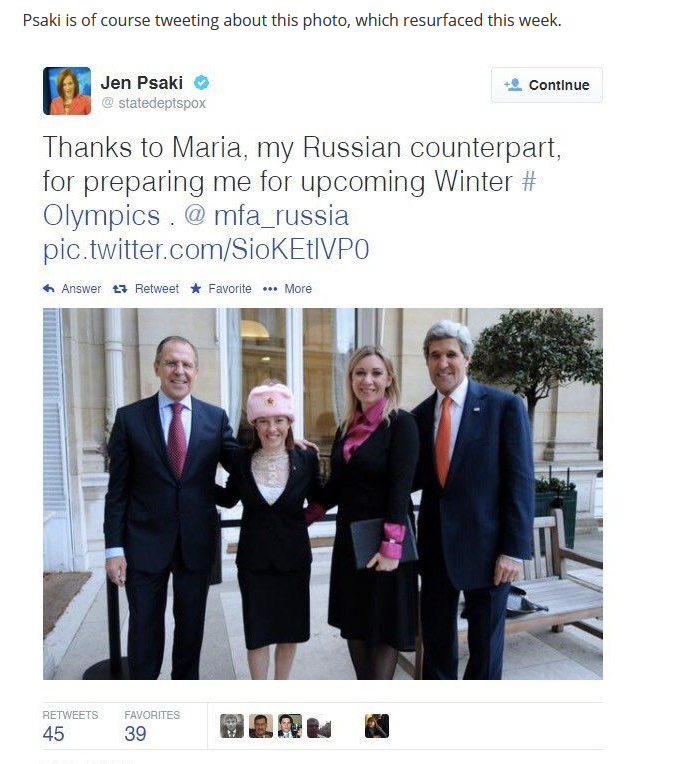Click the fourth retweeter avatar
696x764 pixels.
click(319, 726)
